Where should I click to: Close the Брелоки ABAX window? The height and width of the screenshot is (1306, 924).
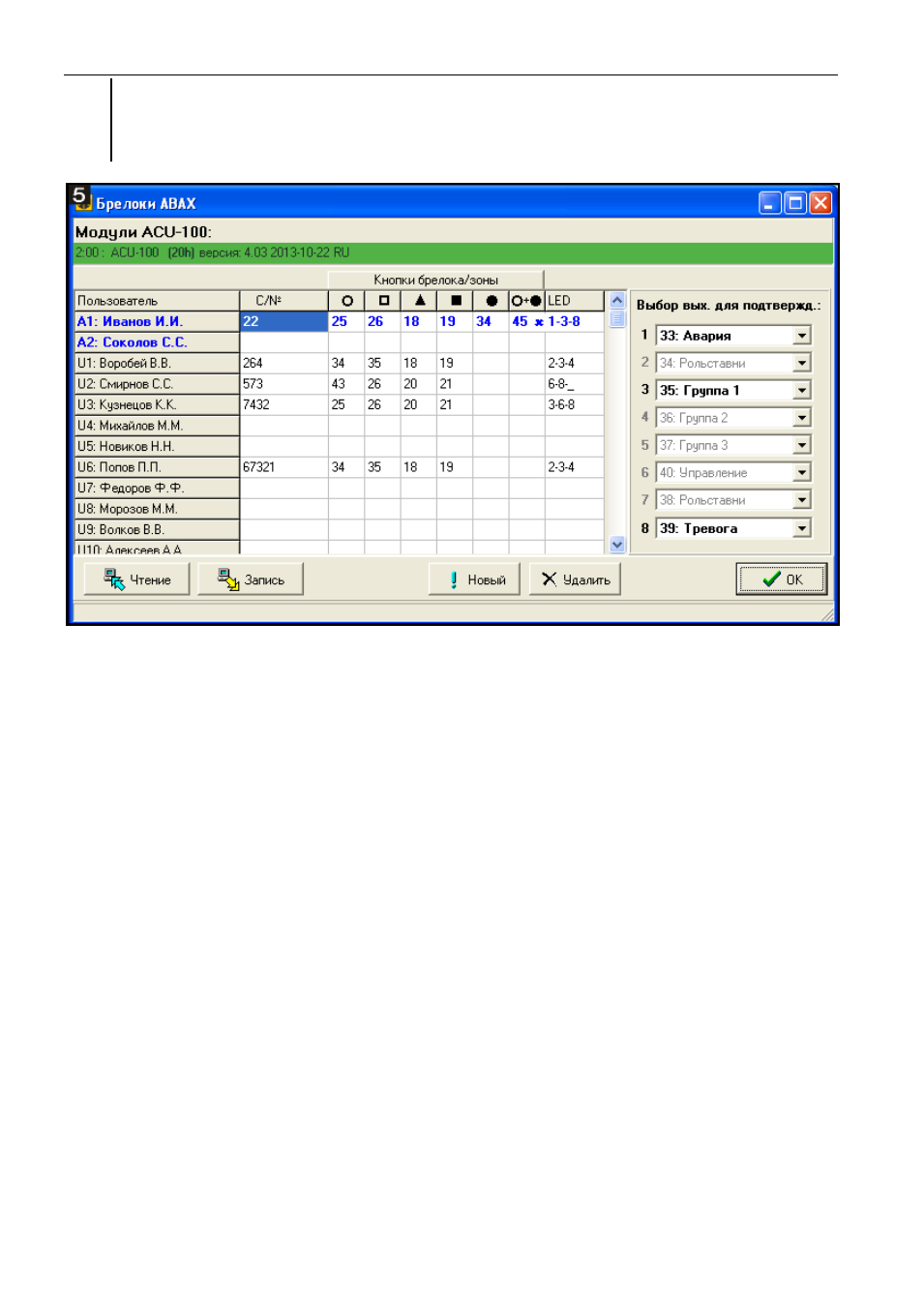click(820, 202)
